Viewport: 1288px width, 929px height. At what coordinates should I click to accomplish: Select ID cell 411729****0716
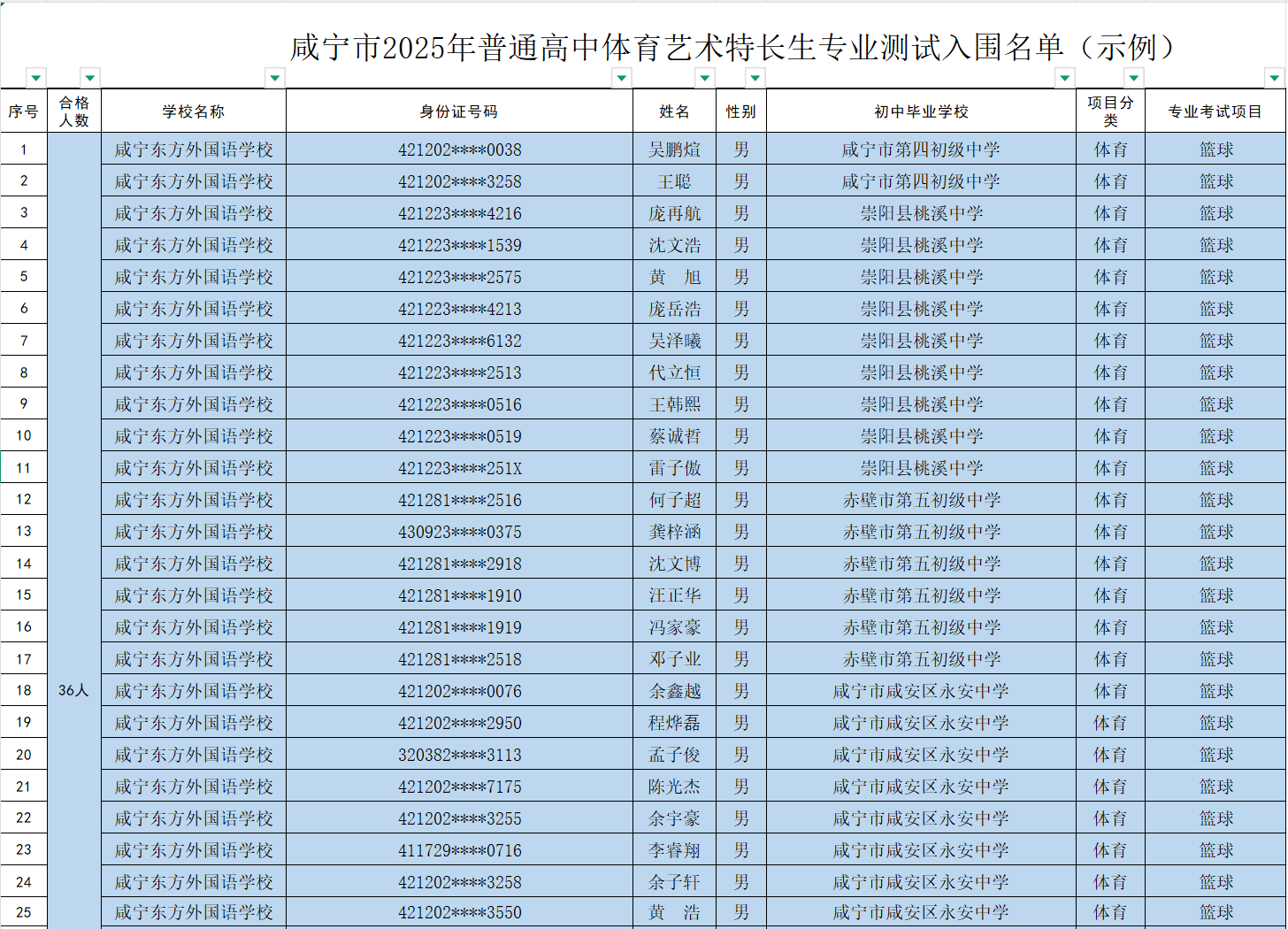coord(459,850)
